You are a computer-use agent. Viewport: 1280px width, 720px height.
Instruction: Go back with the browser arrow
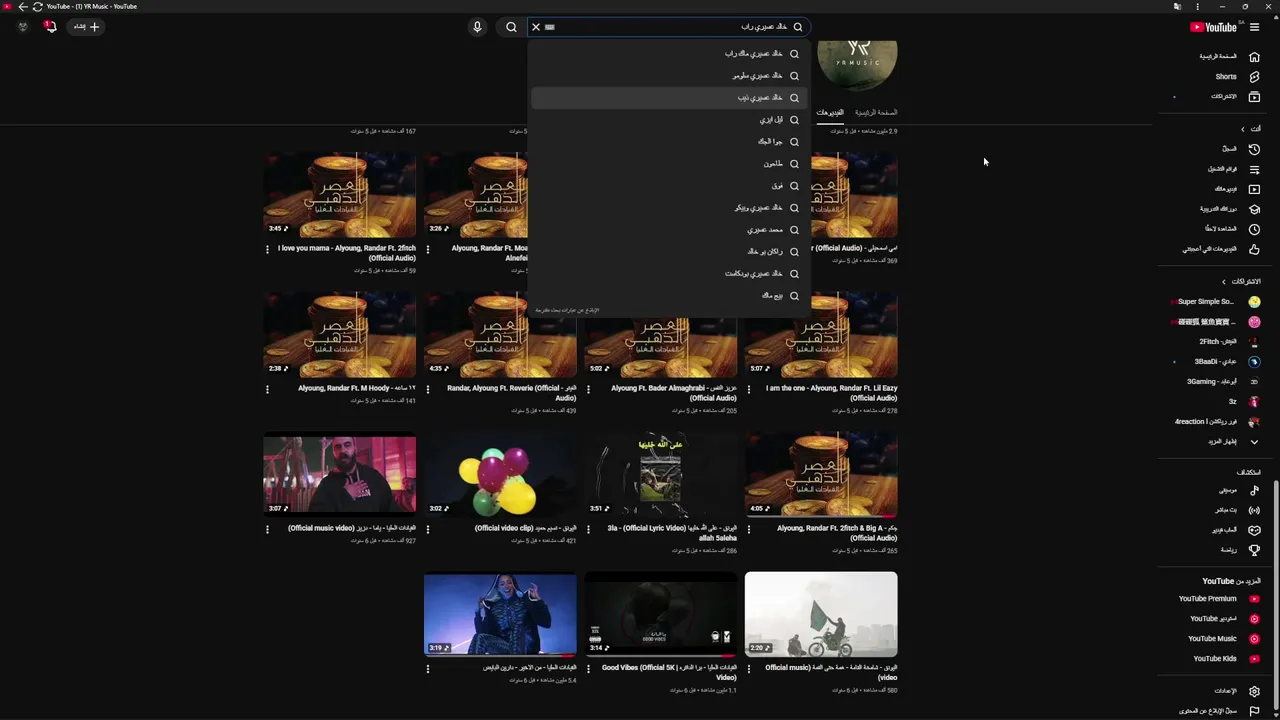(23, 6)
